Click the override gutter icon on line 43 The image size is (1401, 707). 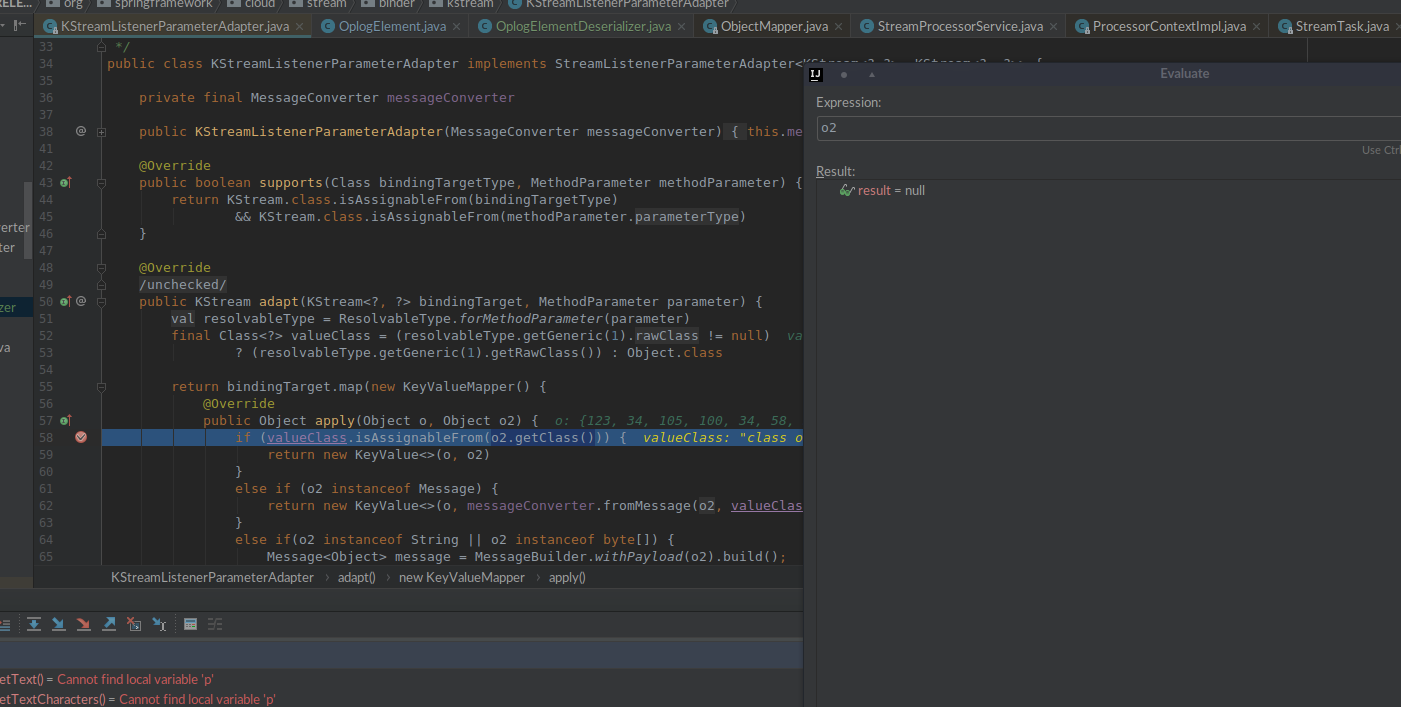tap(66, 182)
